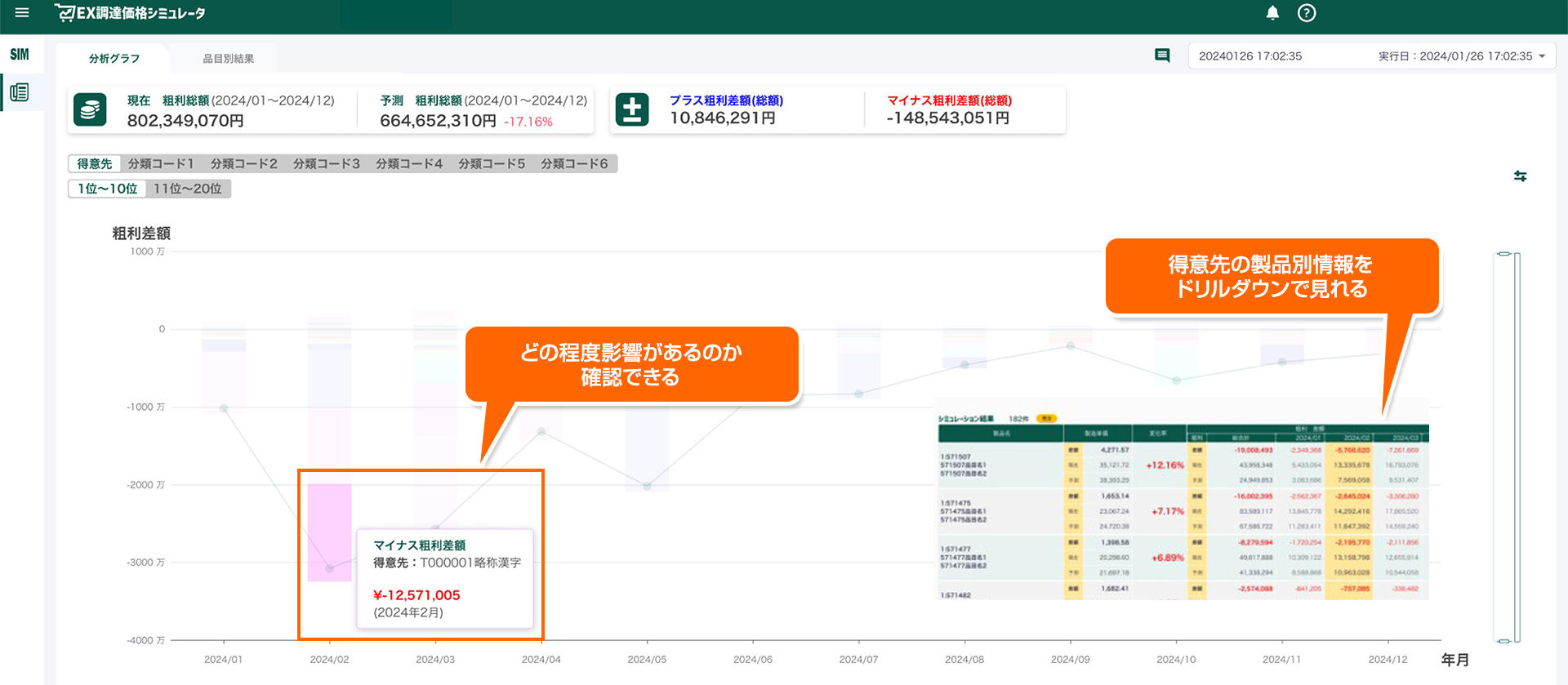Click the 2024/02 line data point

329,568
